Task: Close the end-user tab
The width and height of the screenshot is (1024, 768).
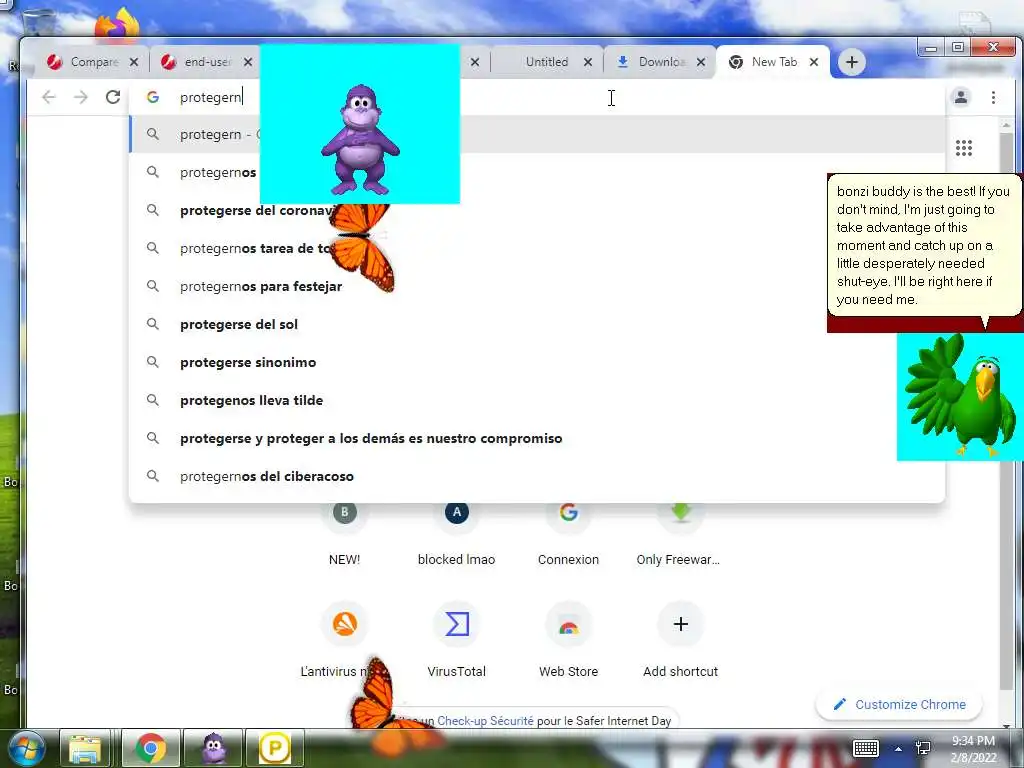Action: point(248,62)
